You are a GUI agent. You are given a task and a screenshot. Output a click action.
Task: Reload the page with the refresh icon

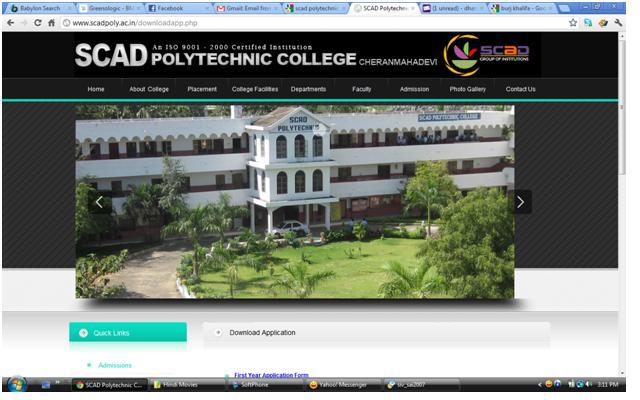pos(38,23)
